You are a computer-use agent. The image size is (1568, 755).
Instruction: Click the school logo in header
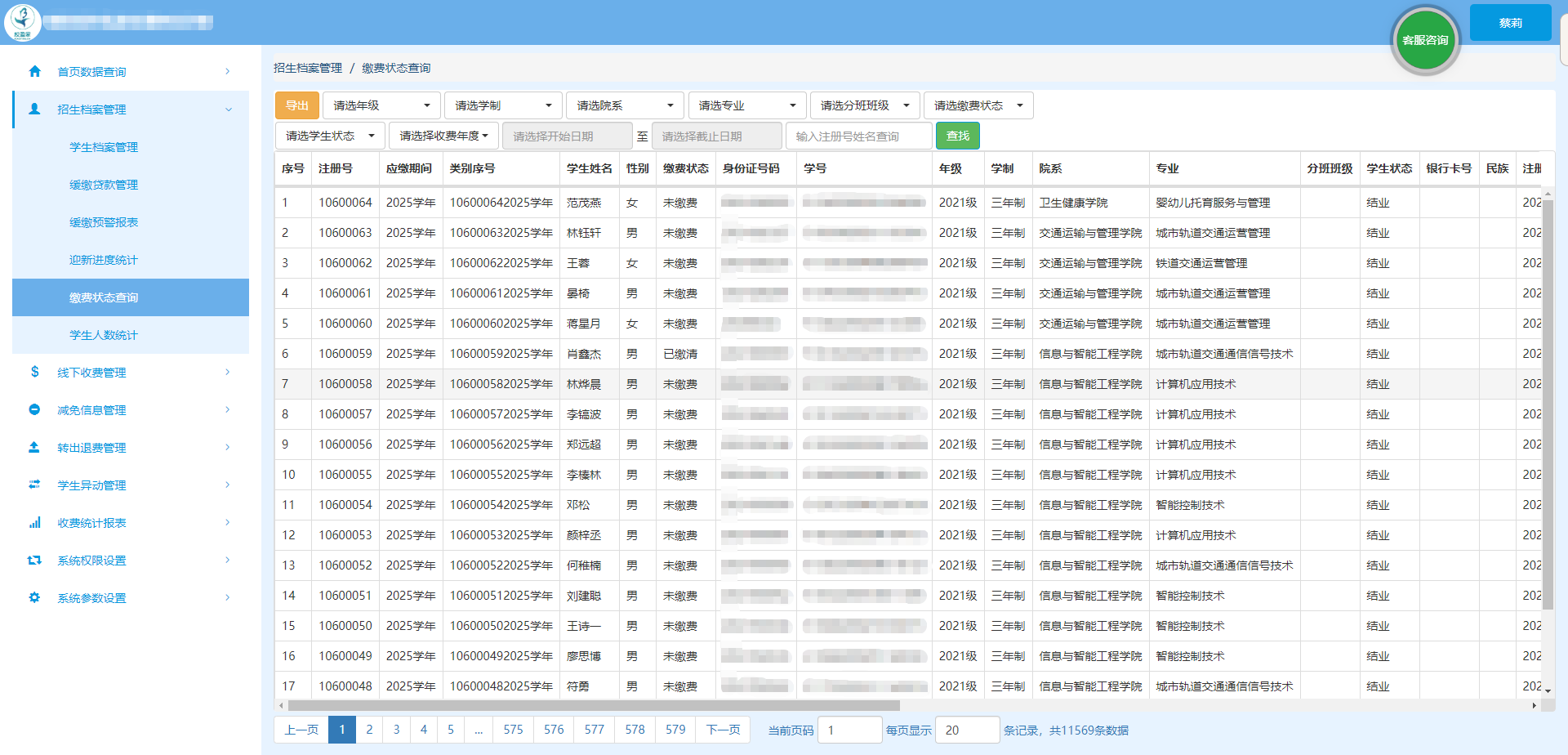pyautogui.click(x=22, y=22)
